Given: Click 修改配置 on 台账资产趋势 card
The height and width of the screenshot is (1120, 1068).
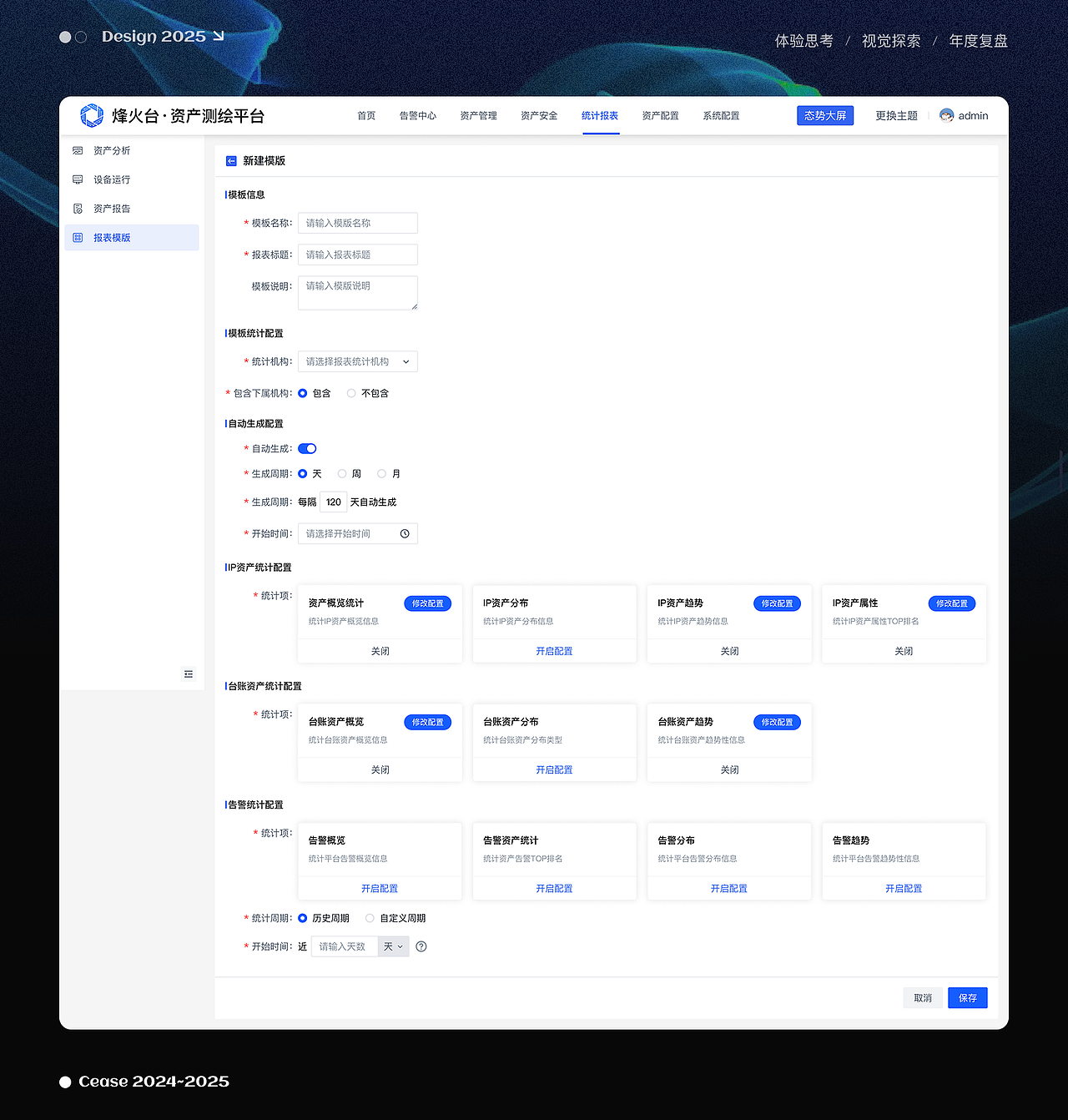Looking at the screenshot, I should 778,722.
